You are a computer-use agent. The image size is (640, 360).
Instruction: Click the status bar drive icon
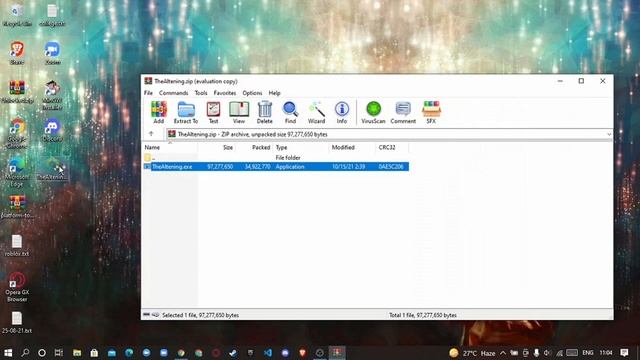pyautogui.click(x=147, y=315)
